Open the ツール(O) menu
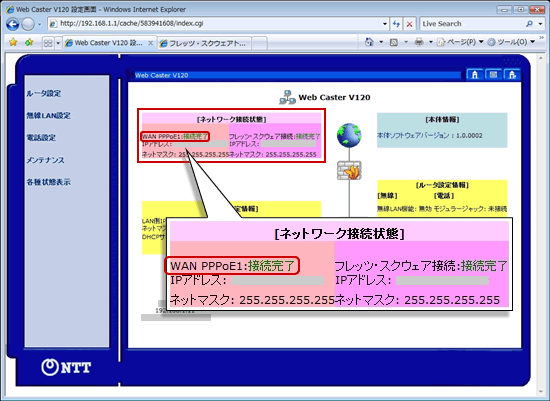Viewport: 550px width, 401px height. click(x=511, y=42)
